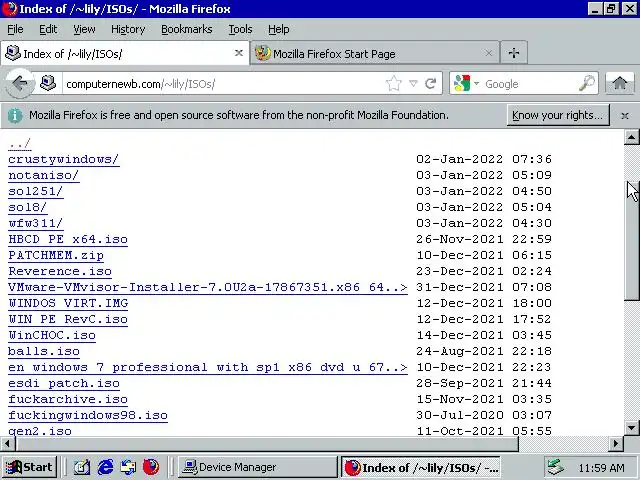
Task: Close the Index of /~lily/ISOs/ tab
Action: [x=239, y=53]
